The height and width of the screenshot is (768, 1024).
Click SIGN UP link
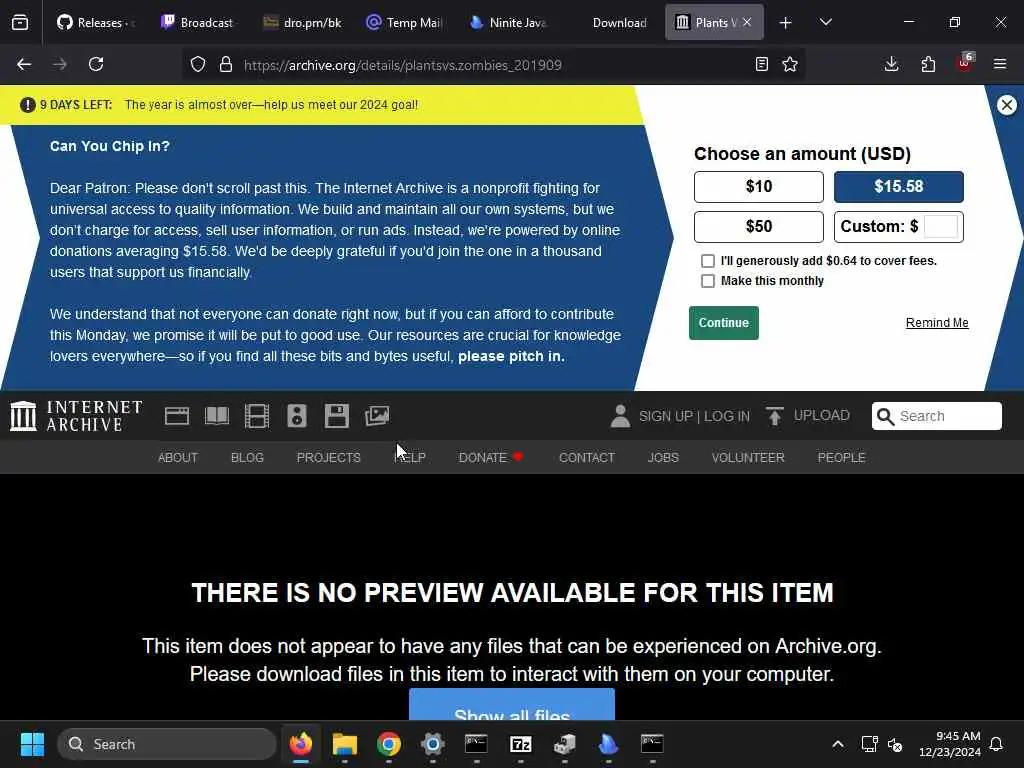tap(665, 416)
